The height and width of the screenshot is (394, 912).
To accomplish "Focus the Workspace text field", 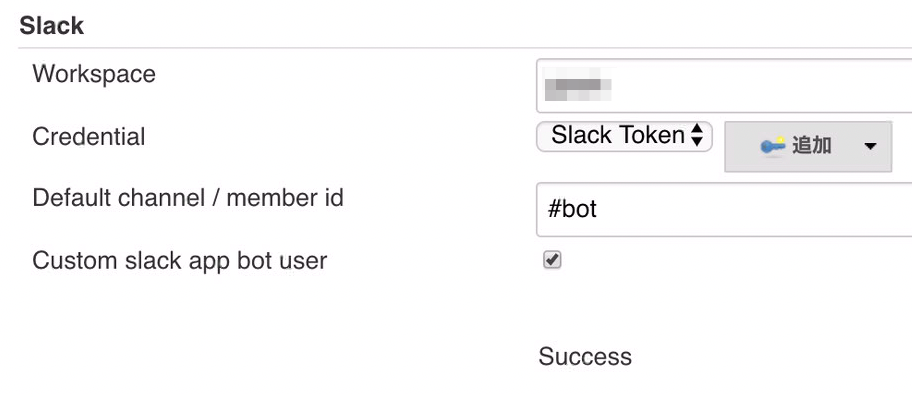I will (x=724, y=86).
